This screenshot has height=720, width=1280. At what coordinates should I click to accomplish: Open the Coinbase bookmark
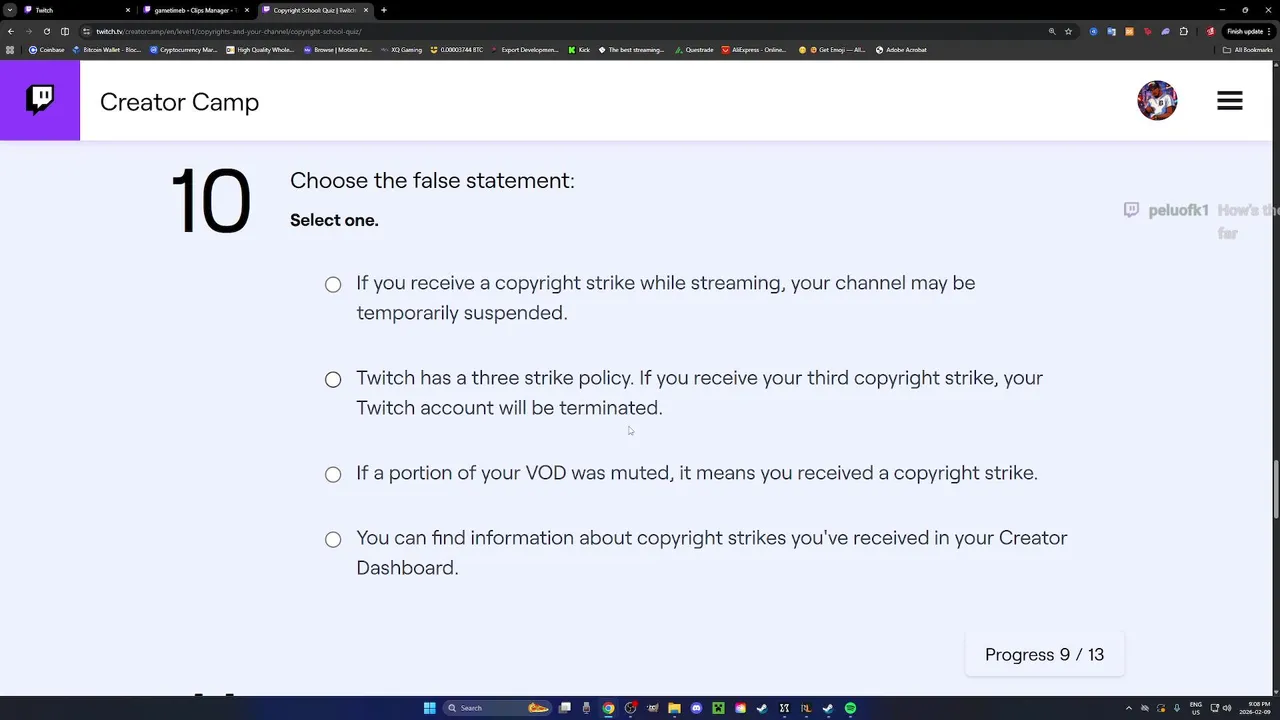pyautogui.click(x=46, y=50)
